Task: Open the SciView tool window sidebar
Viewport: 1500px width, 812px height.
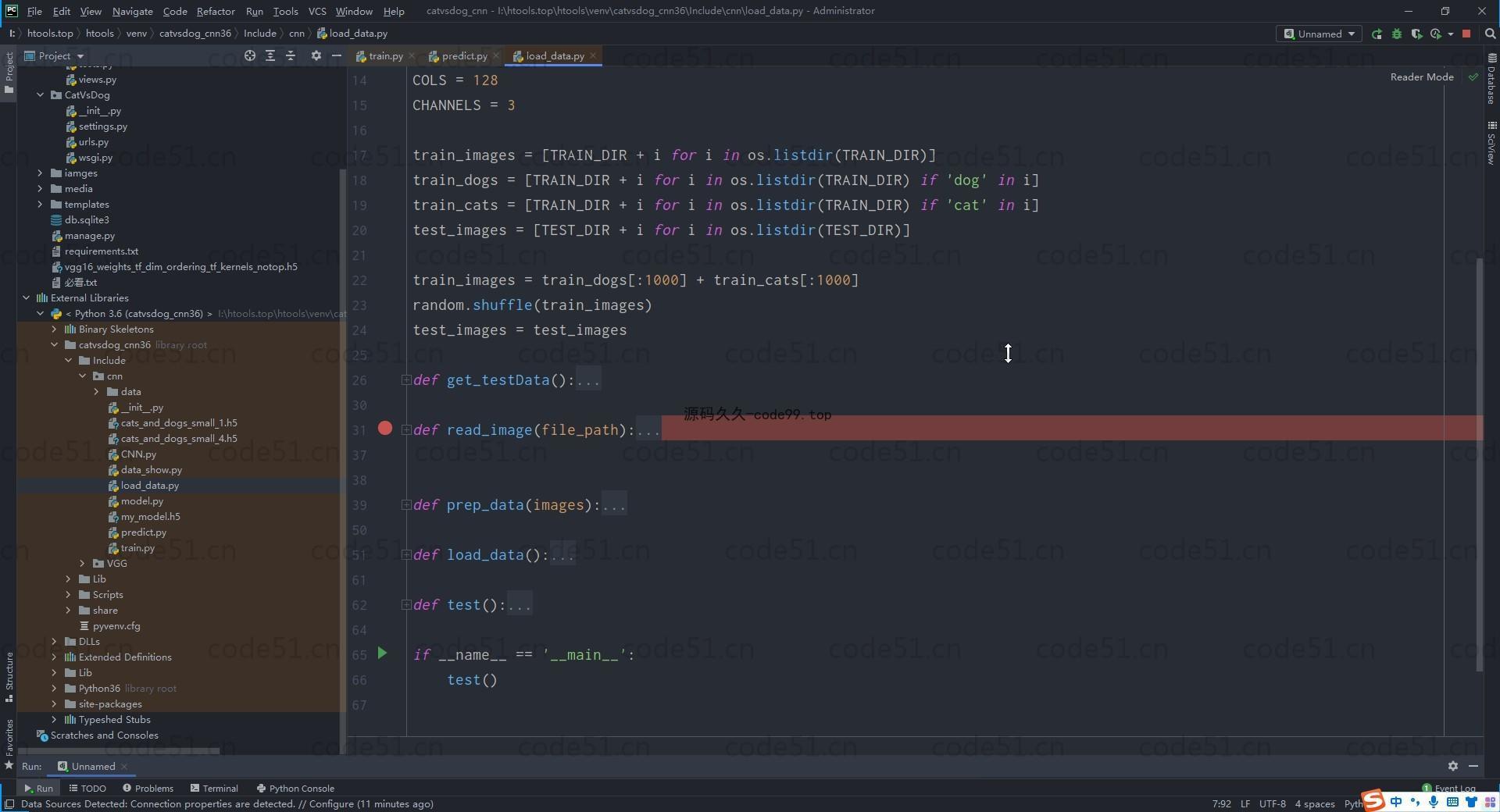Action: (x=1491, y=142)
